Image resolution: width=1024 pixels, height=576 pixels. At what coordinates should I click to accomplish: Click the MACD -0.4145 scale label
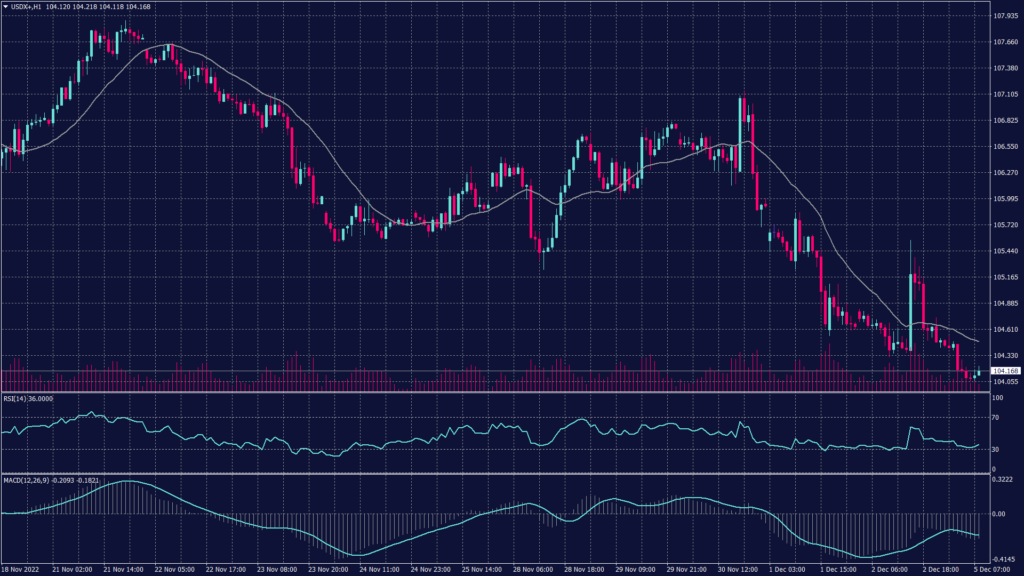pyautogui.click(x=1003, y=558)
